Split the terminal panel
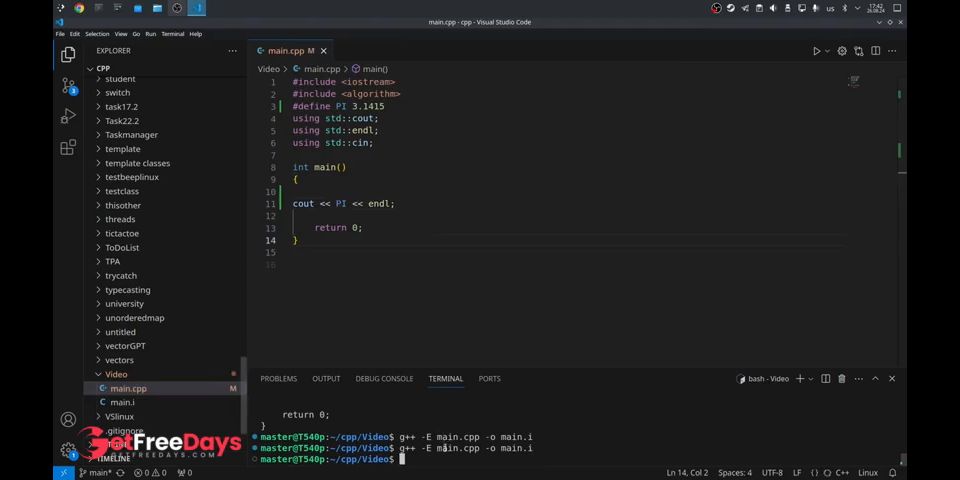 click(x=825, y=379)
